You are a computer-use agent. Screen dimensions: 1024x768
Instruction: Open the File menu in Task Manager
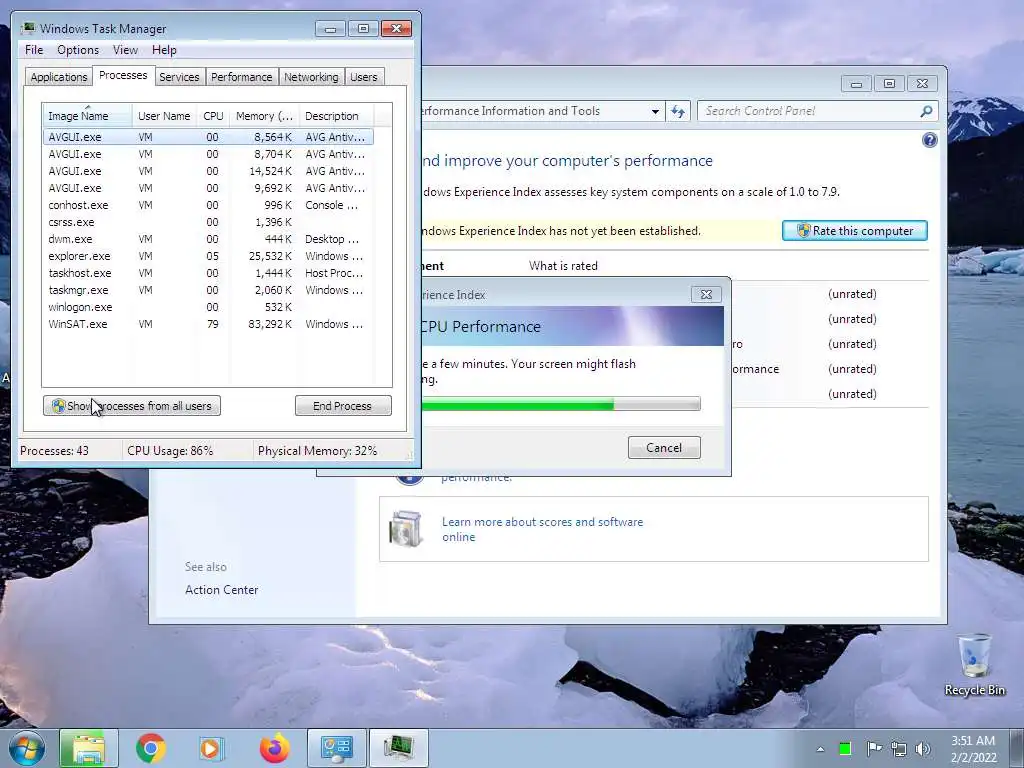[x=34, y=50]
